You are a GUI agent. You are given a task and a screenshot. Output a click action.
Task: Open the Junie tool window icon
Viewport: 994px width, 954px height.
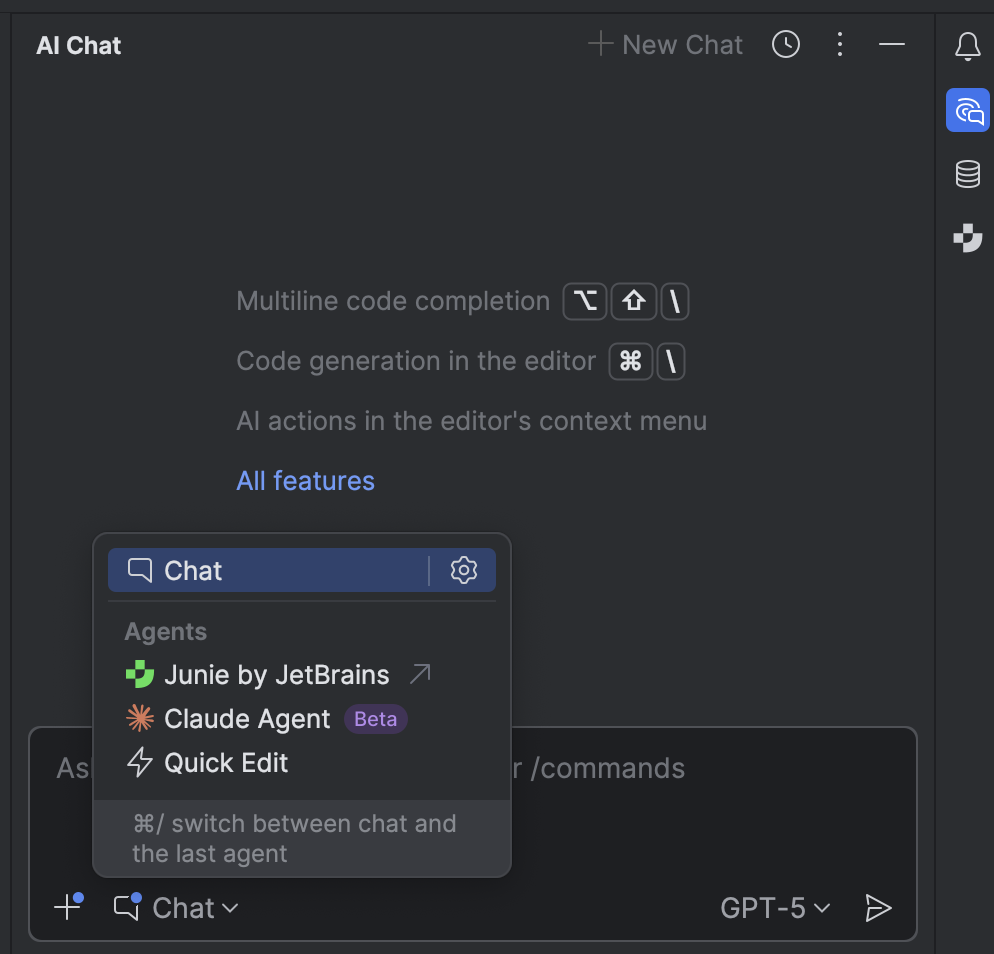coord(967,238)
